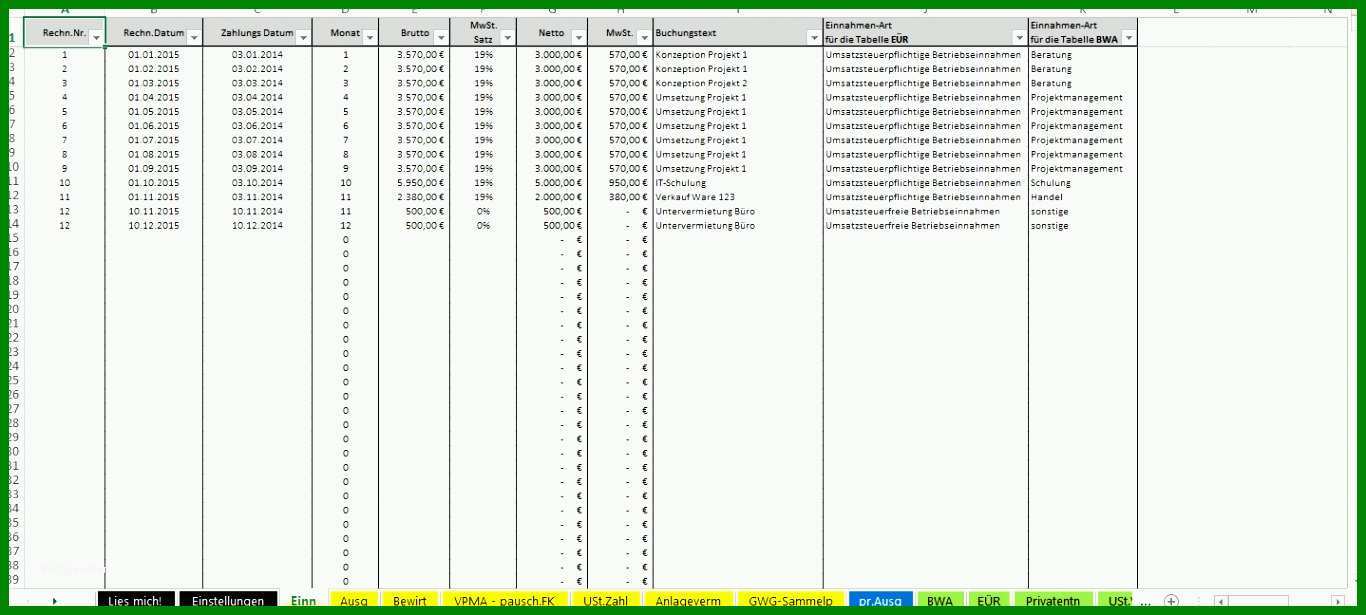Select cell with date 01.01.2015

click(x=154, y=55)
